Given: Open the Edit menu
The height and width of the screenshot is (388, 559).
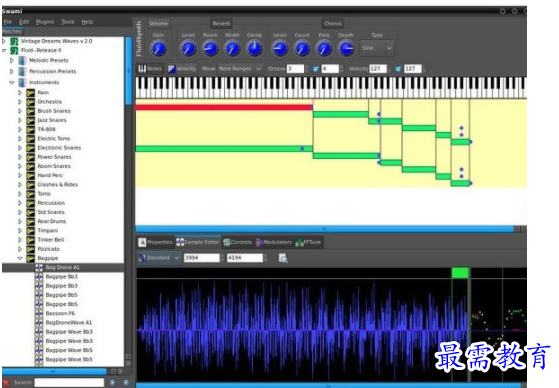Looking at the screenshot, I should click(24, 22).
